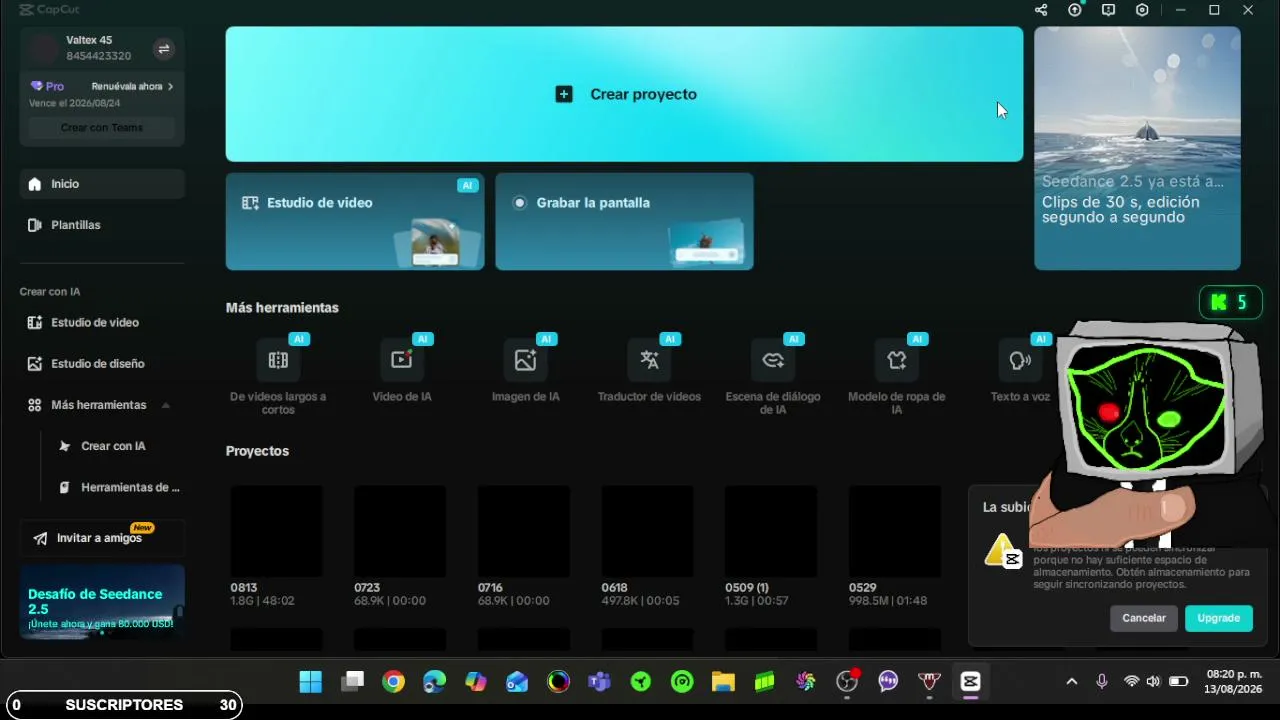Click the share icon in the title bar
The image size is (1280, 720).
coord(1041,10)
